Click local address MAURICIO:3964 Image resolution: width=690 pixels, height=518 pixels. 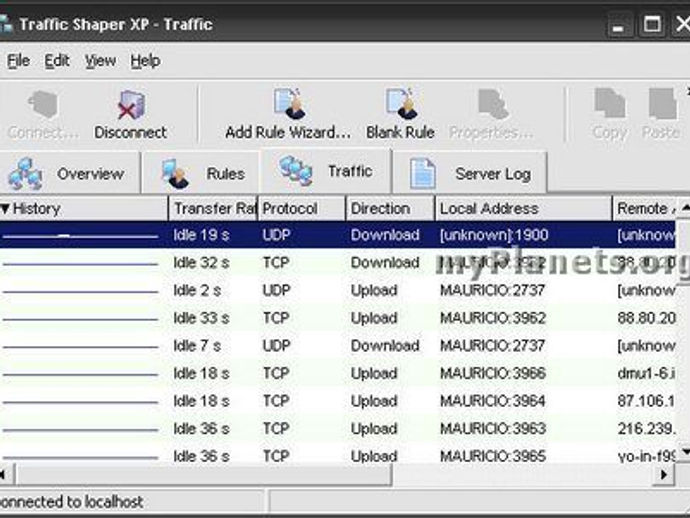tap(493, 401)
